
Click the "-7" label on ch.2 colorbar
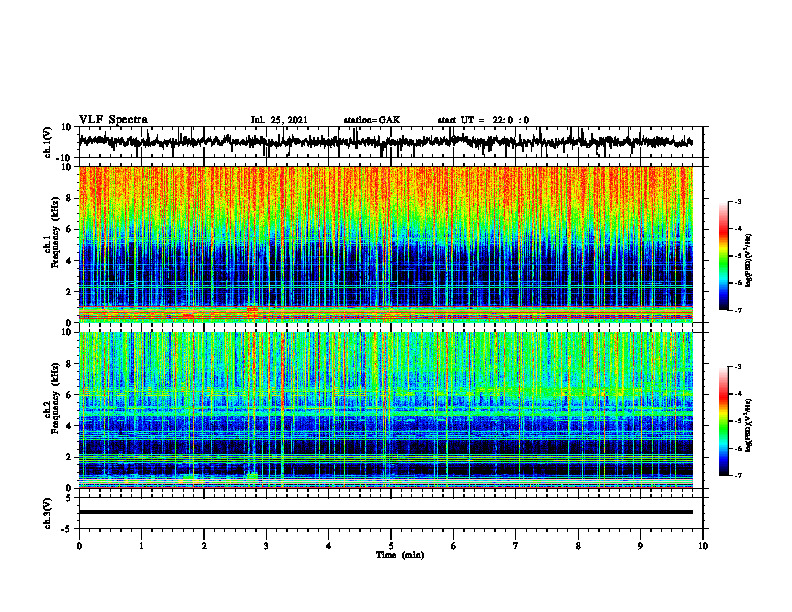tap(737, 476)
